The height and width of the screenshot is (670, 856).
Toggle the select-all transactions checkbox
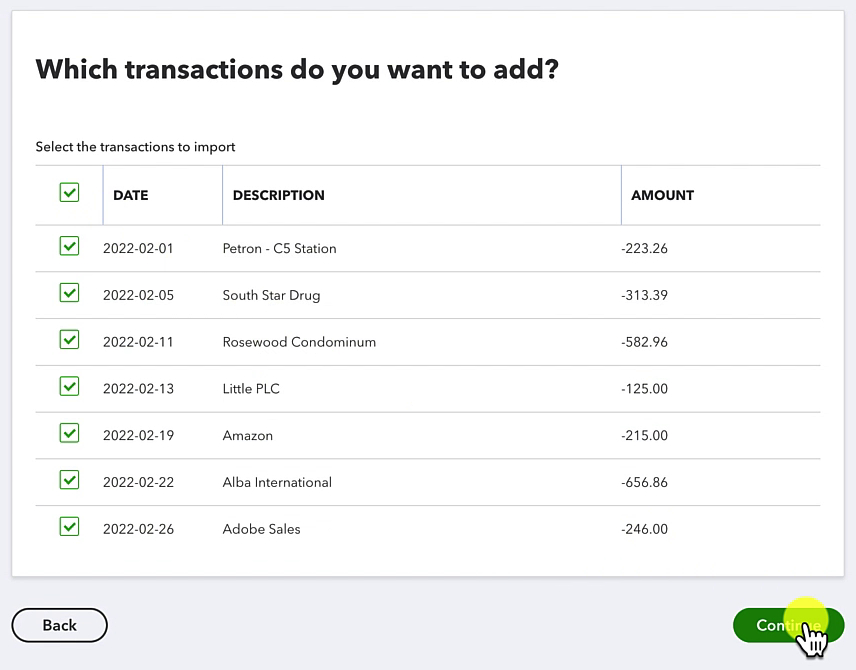coord(69,192)
